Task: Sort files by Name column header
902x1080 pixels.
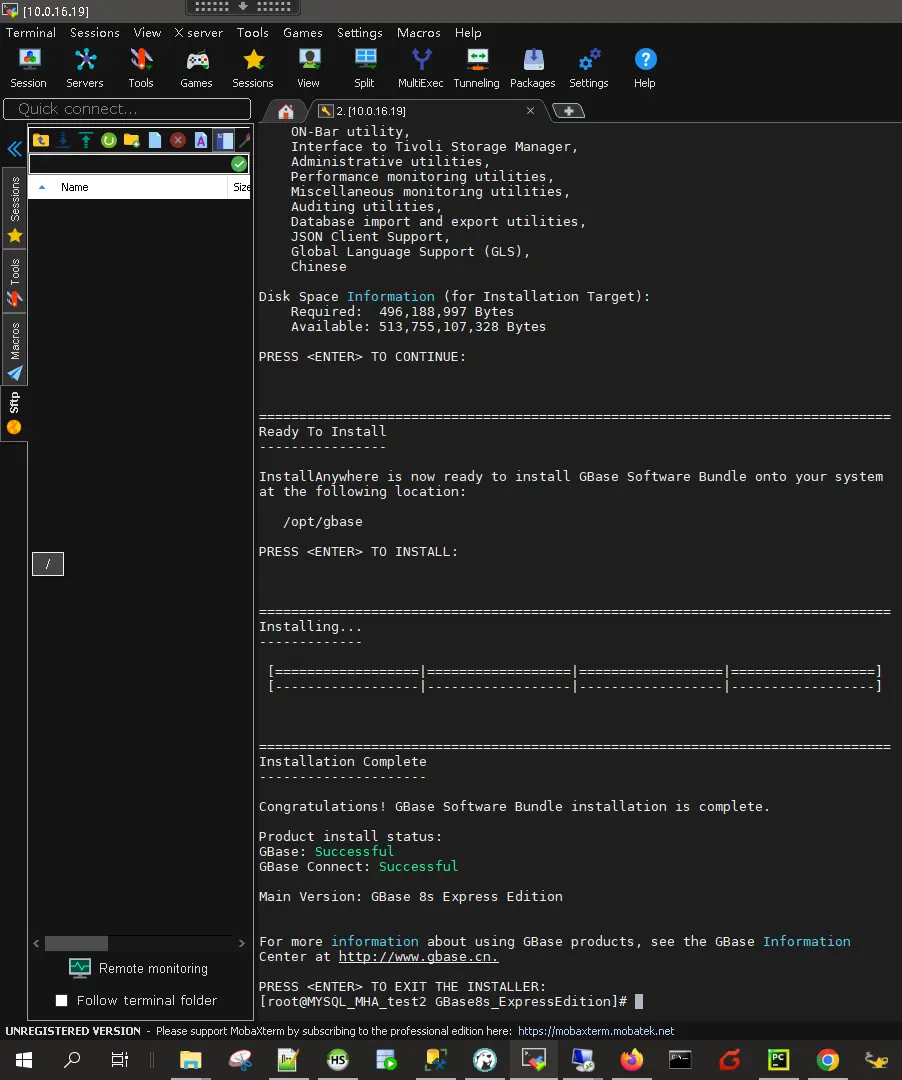Action: 75,187
